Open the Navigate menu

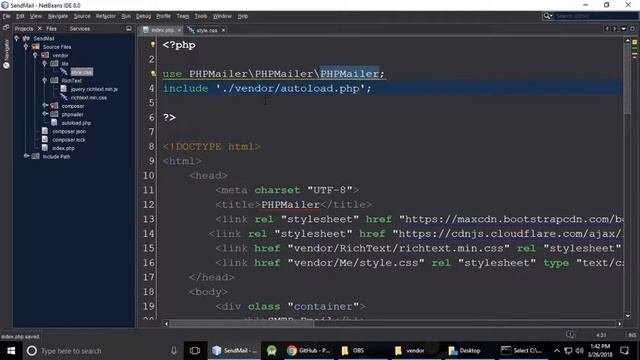(58, 16)
